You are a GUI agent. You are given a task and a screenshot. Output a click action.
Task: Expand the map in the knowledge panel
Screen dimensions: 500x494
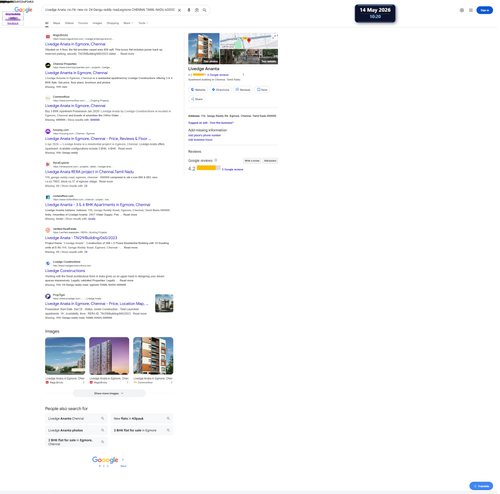[x=275, y=36]
